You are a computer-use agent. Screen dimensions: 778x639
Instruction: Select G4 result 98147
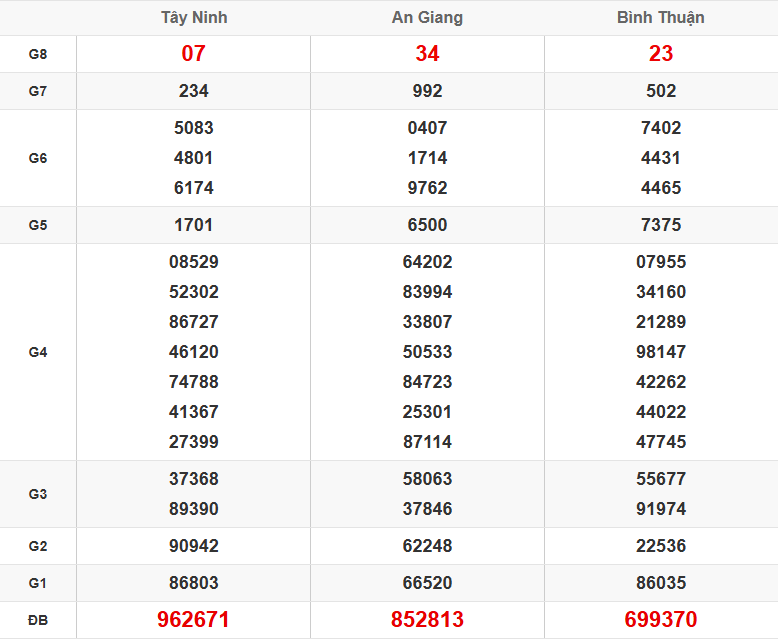point(661,352)
